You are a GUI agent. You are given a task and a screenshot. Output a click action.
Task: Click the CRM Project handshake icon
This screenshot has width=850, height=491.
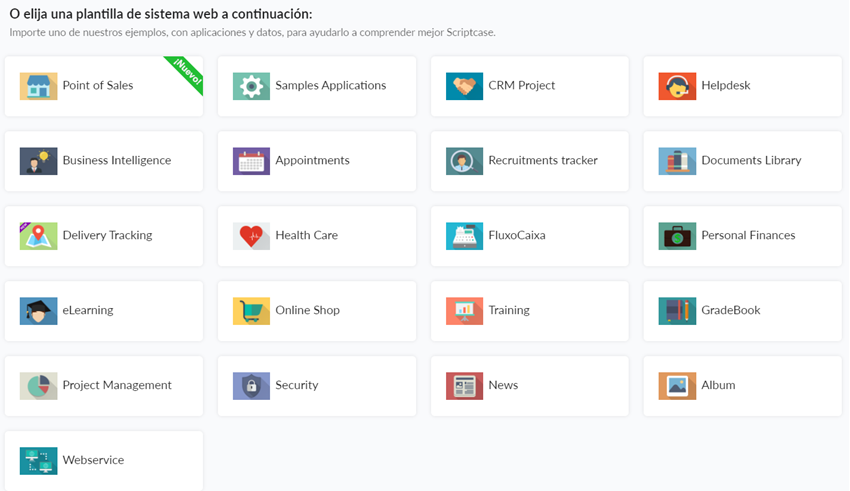464,86
